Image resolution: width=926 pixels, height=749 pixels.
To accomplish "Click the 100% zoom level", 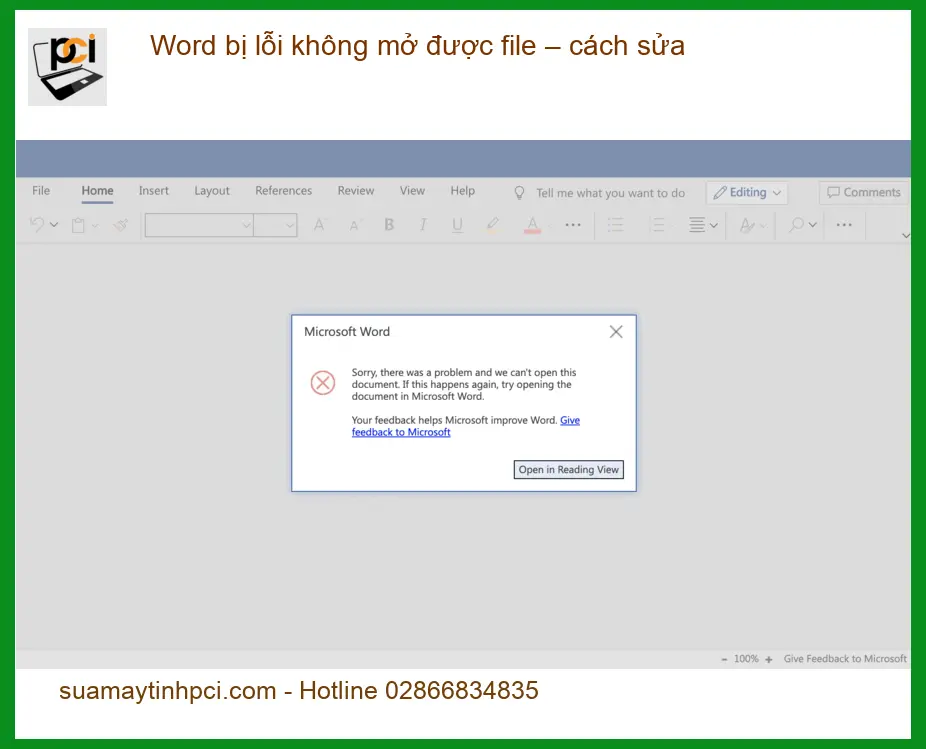I will [746, 659].
